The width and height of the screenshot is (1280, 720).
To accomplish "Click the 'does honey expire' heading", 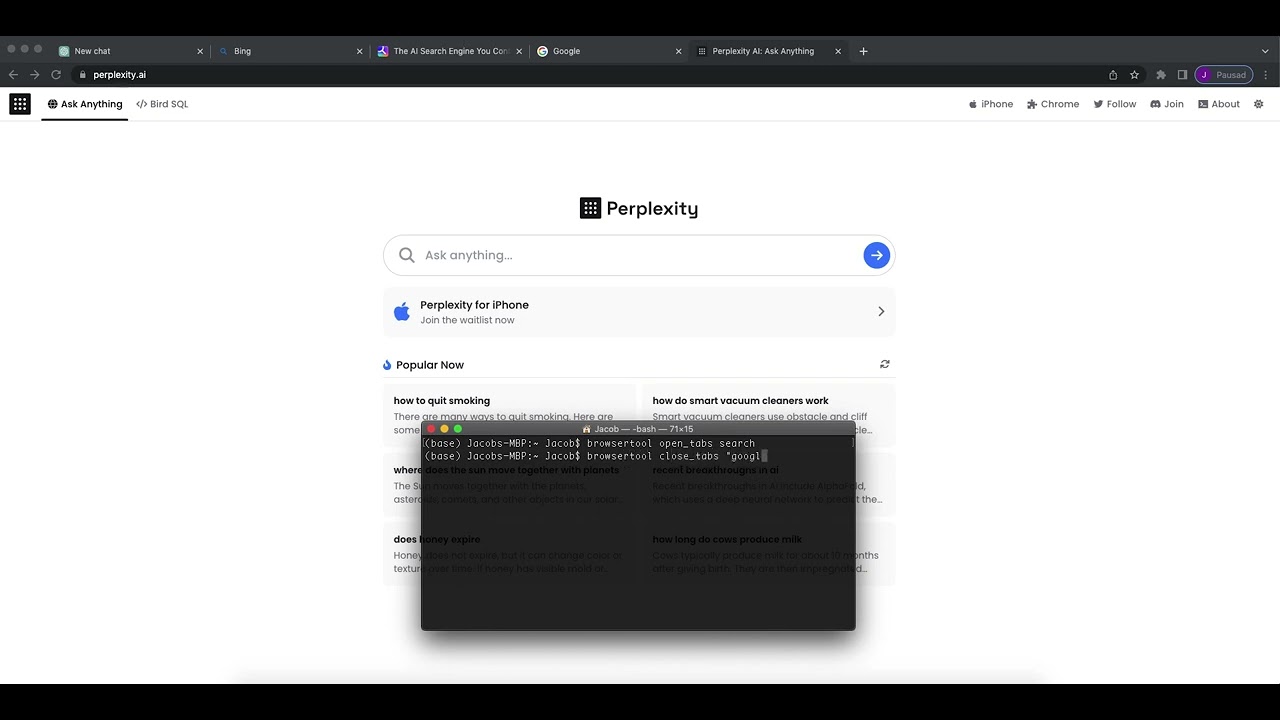I will click(437, 540).
